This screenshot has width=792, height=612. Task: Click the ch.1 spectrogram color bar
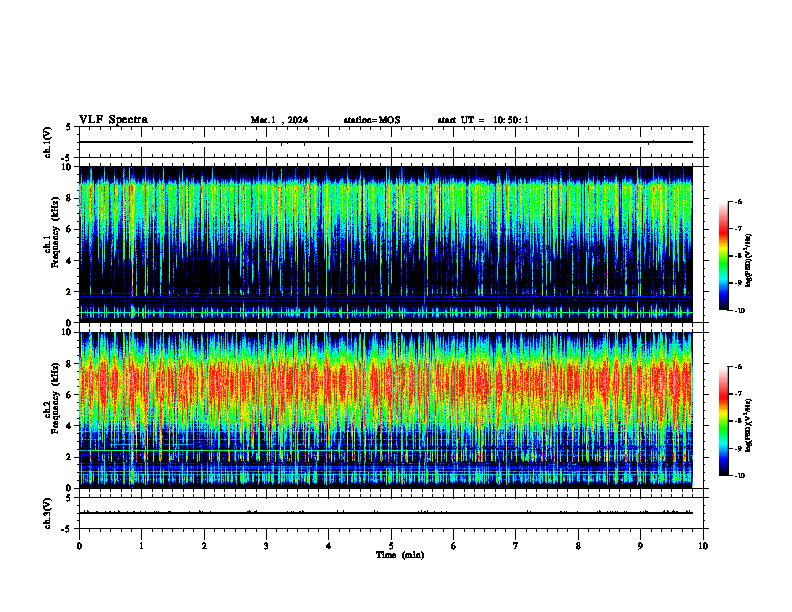point(723,256)
